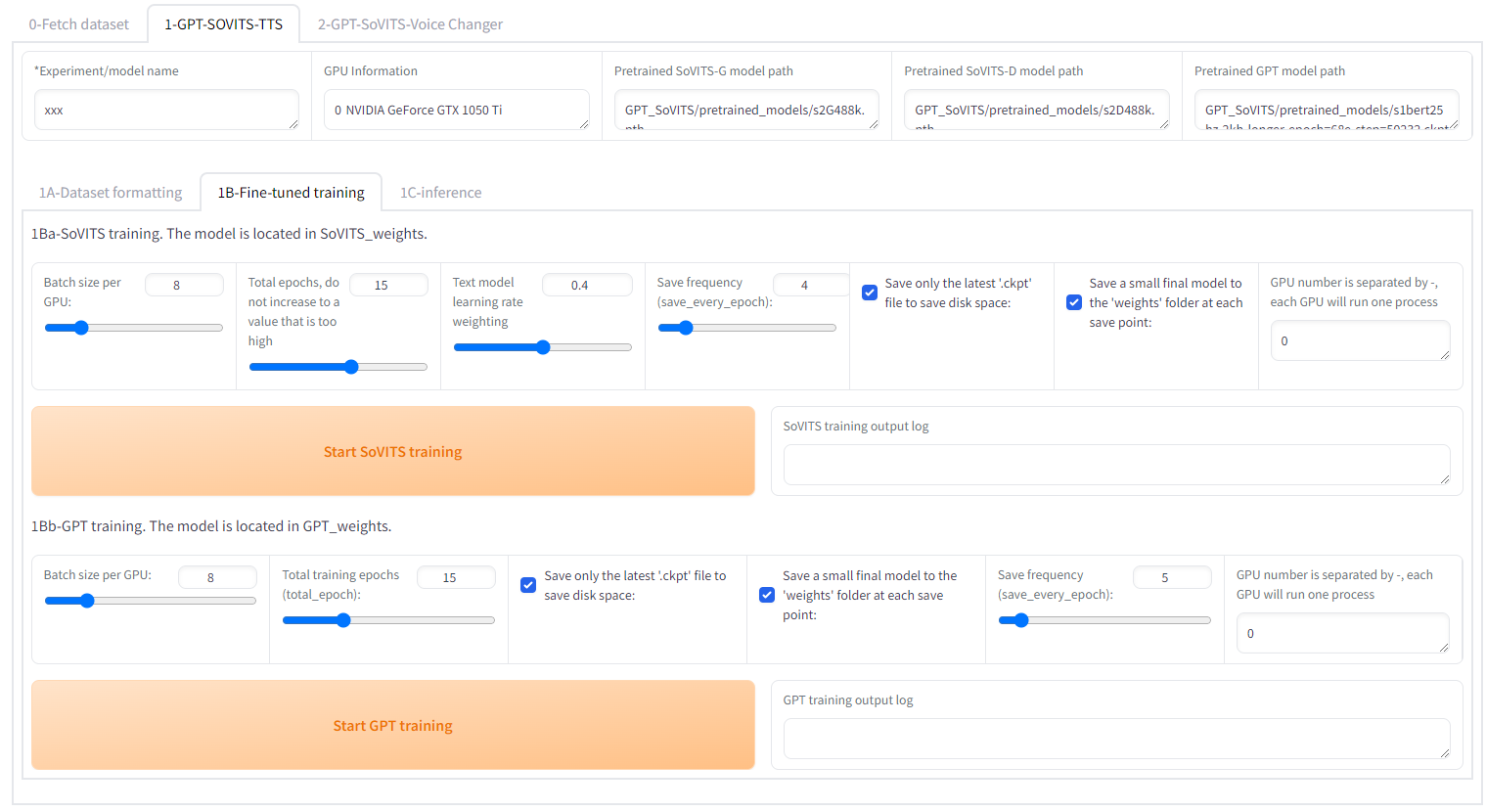The height and width of the screenshot is (812, 1486).
Task: Click the SoVITS batch size slider
Action: tap(134, 328)
